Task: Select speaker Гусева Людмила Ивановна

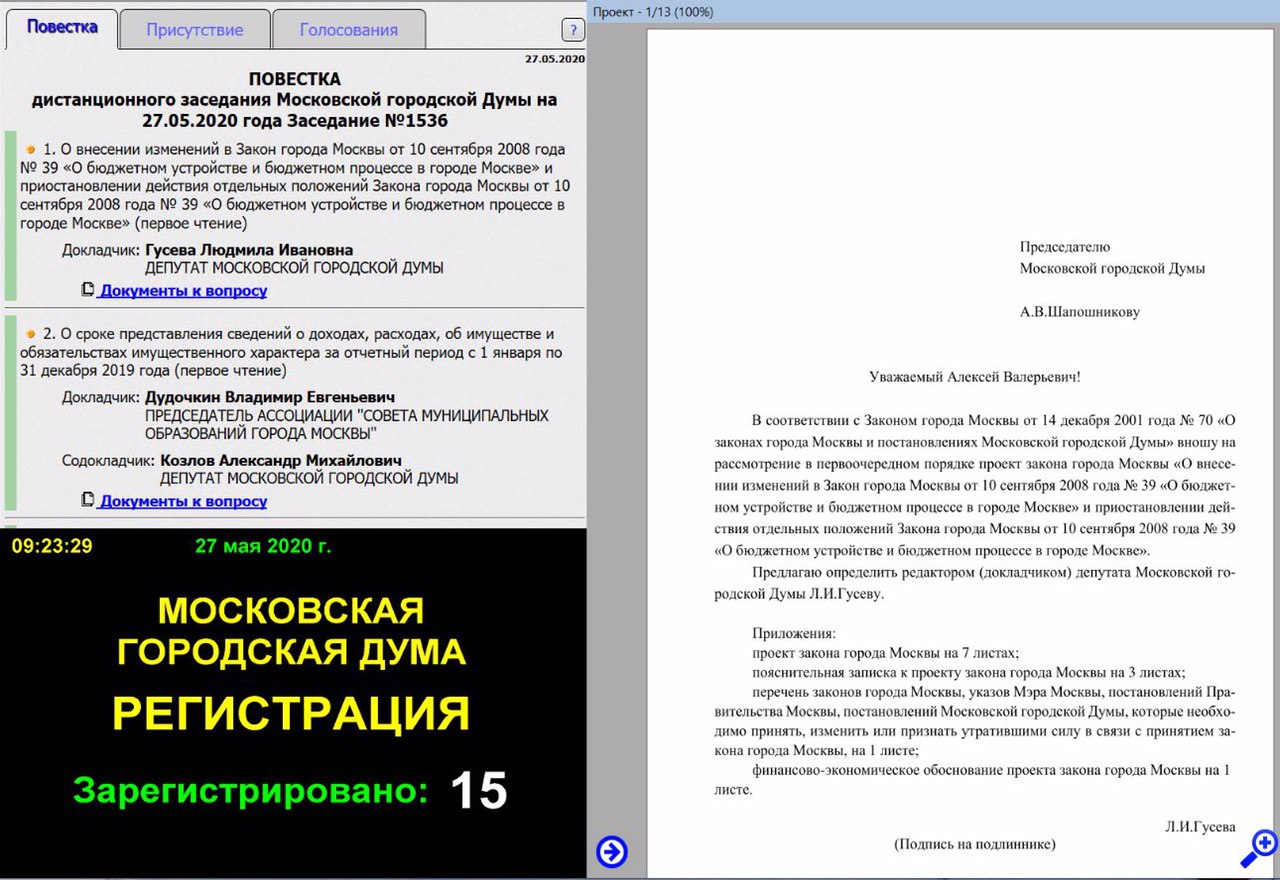Action: pos(249,250)
